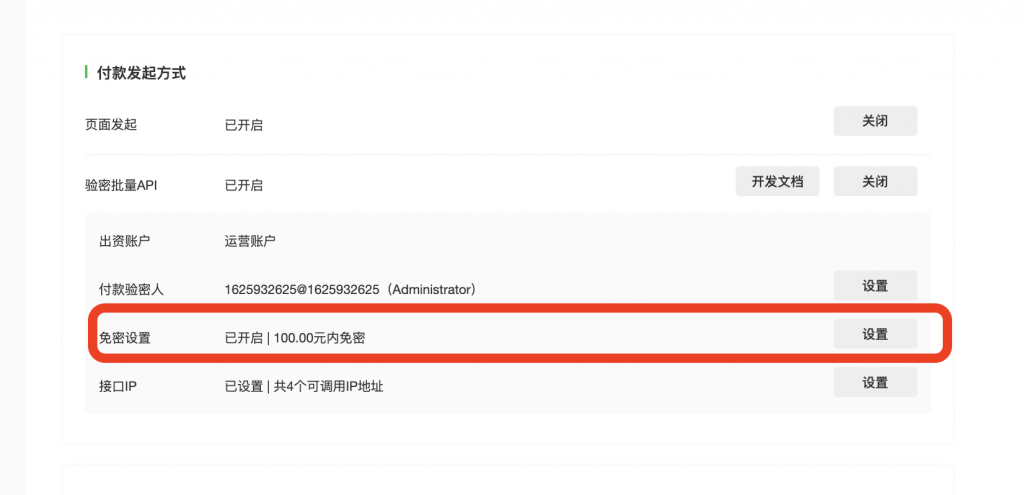1024x495 pixels.
Task: Click the 接口IP label
Action: coord(117,386)
